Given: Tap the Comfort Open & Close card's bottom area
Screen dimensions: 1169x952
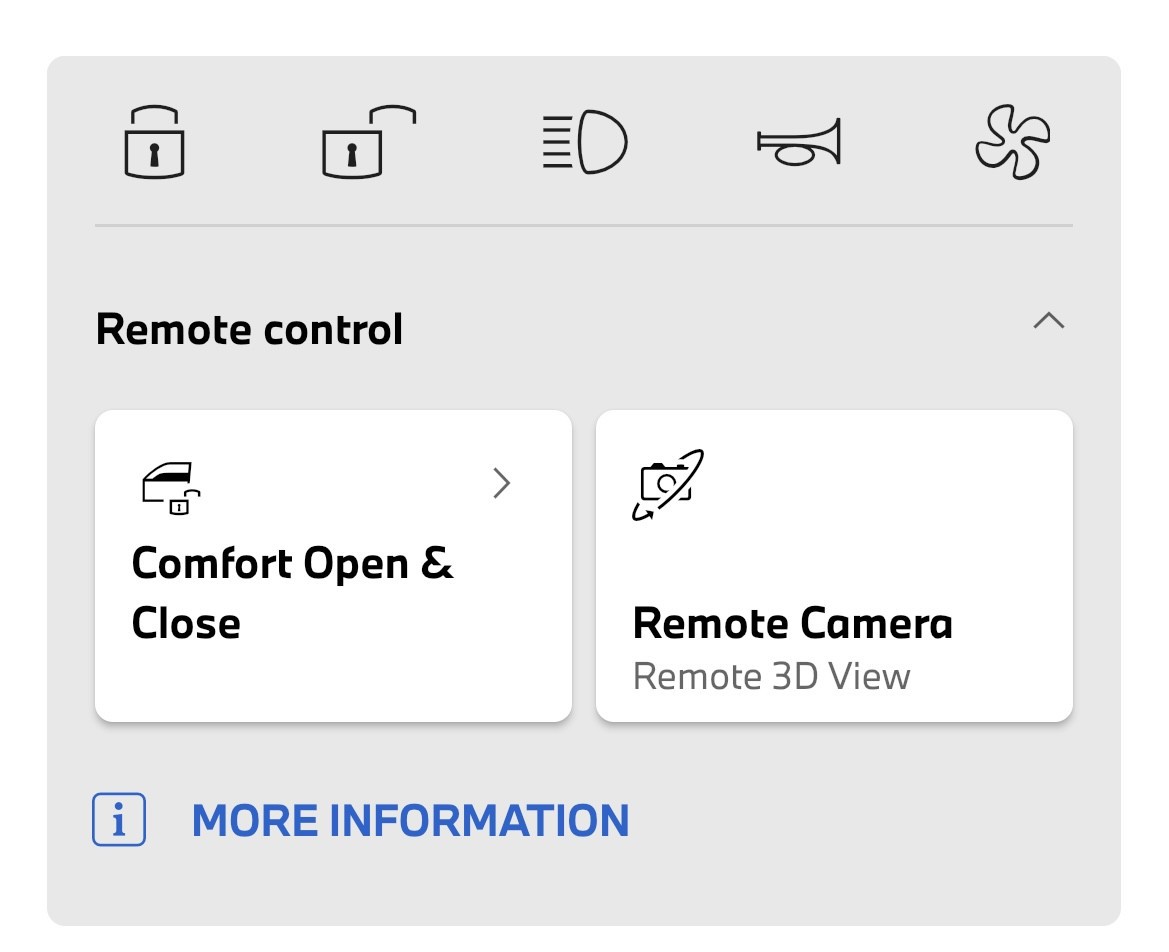Looking at the screenshot, I should click(x=333, y=682).
